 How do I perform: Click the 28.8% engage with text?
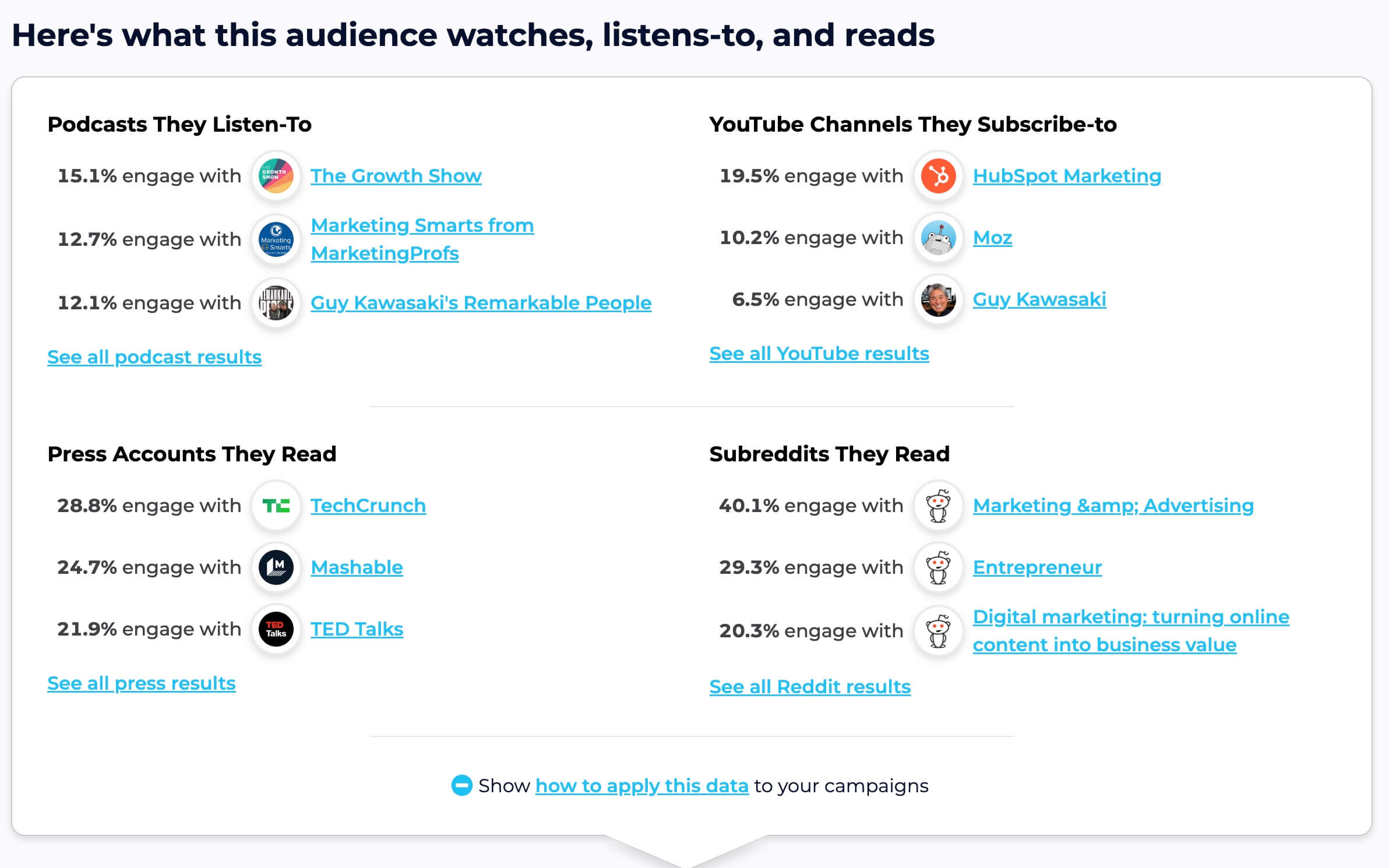point(149,506)
